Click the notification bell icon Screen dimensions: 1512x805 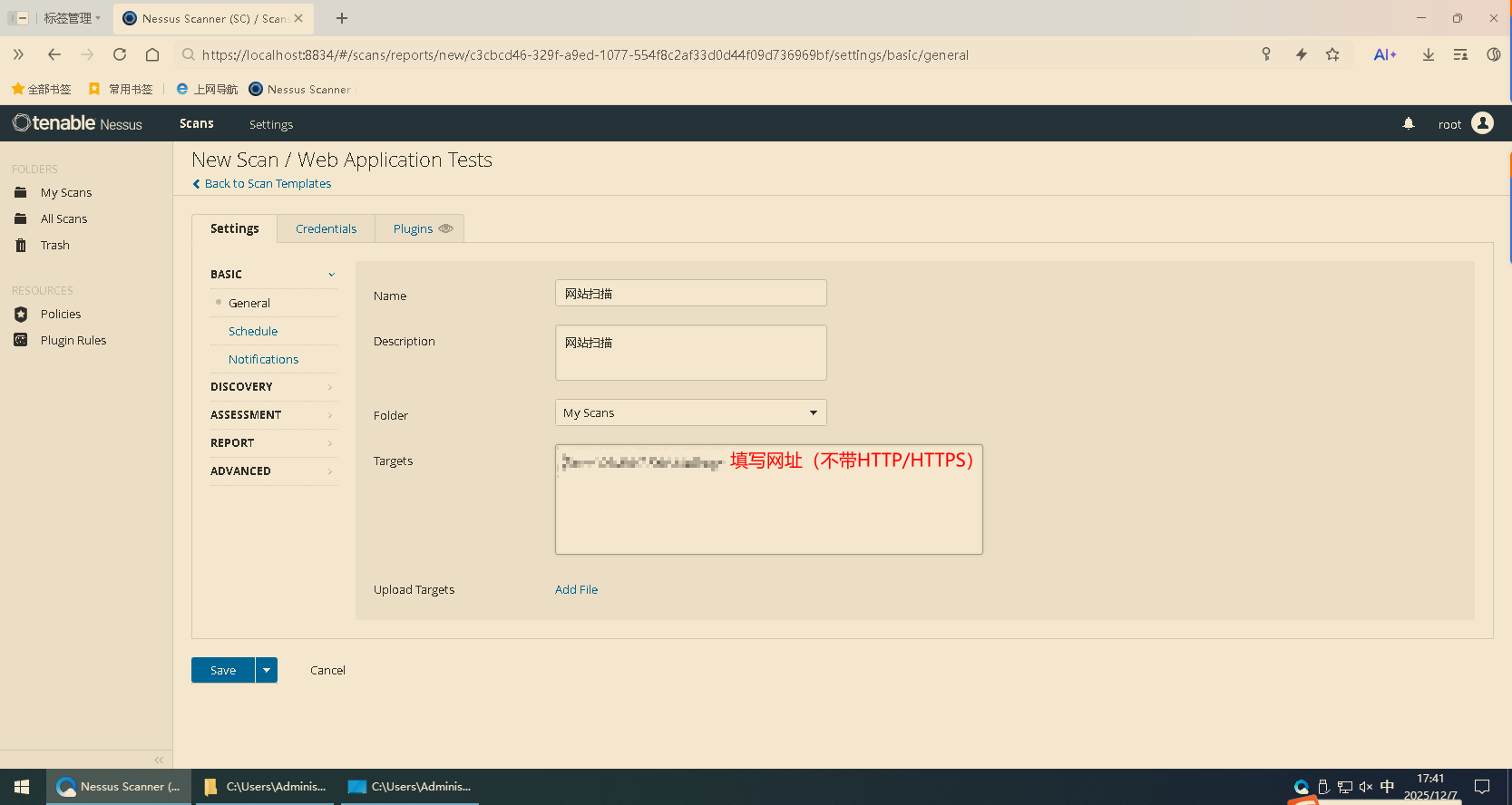(1409, 124)
